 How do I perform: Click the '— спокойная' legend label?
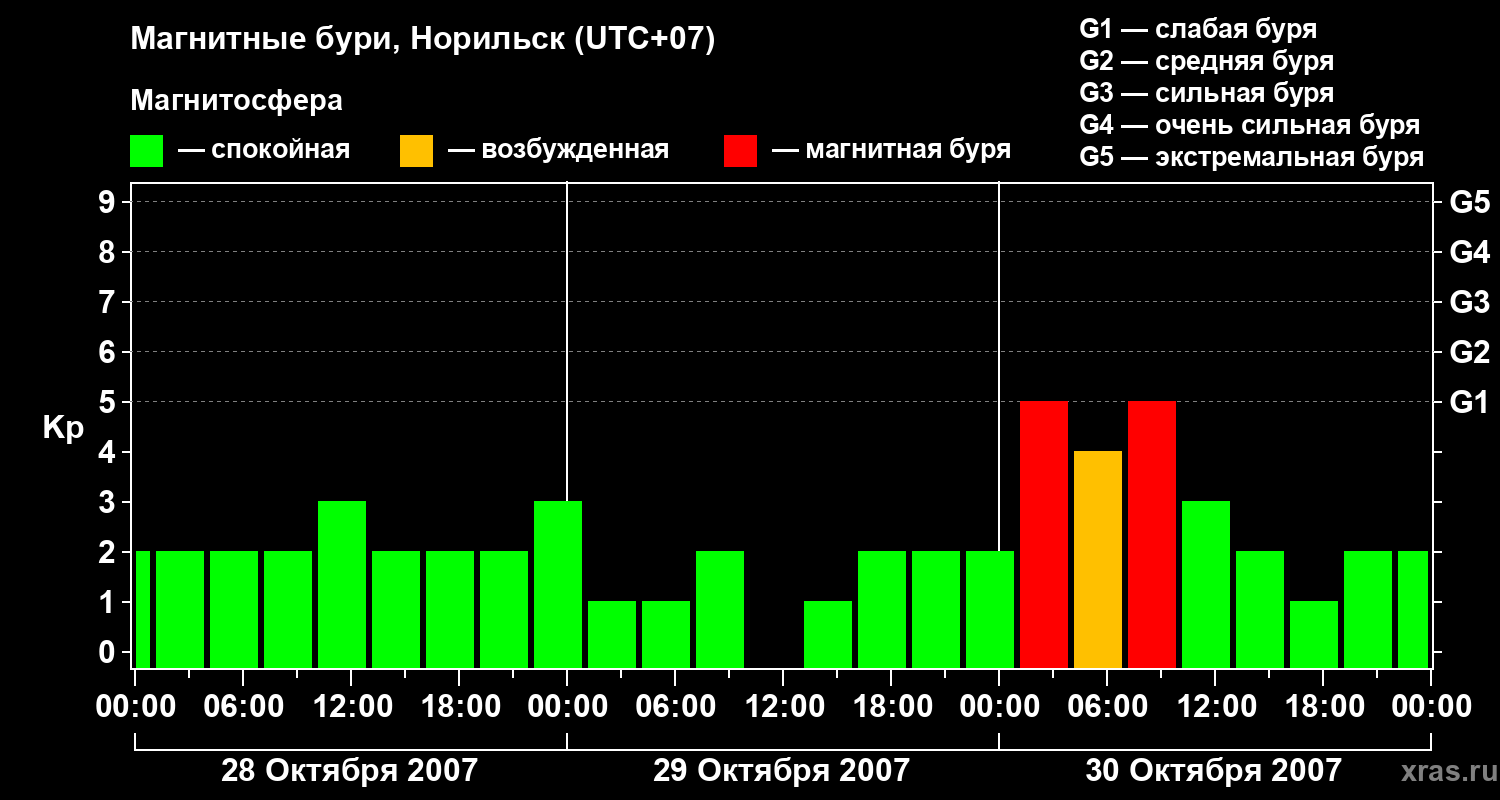tap(264, 150)
